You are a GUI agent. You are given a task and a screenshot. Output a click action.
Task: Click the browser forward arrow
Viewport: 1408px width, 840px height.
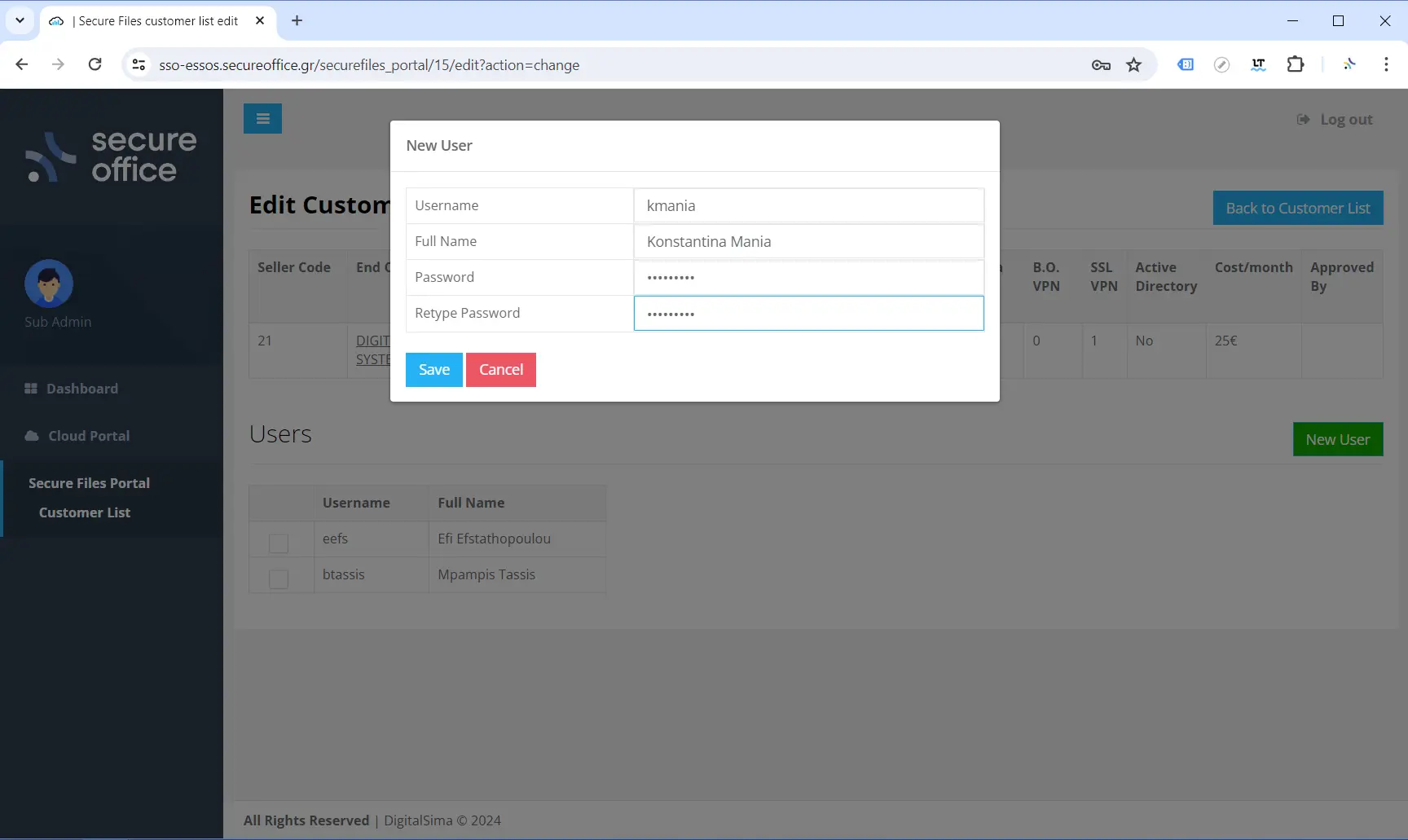click(58, 64)
